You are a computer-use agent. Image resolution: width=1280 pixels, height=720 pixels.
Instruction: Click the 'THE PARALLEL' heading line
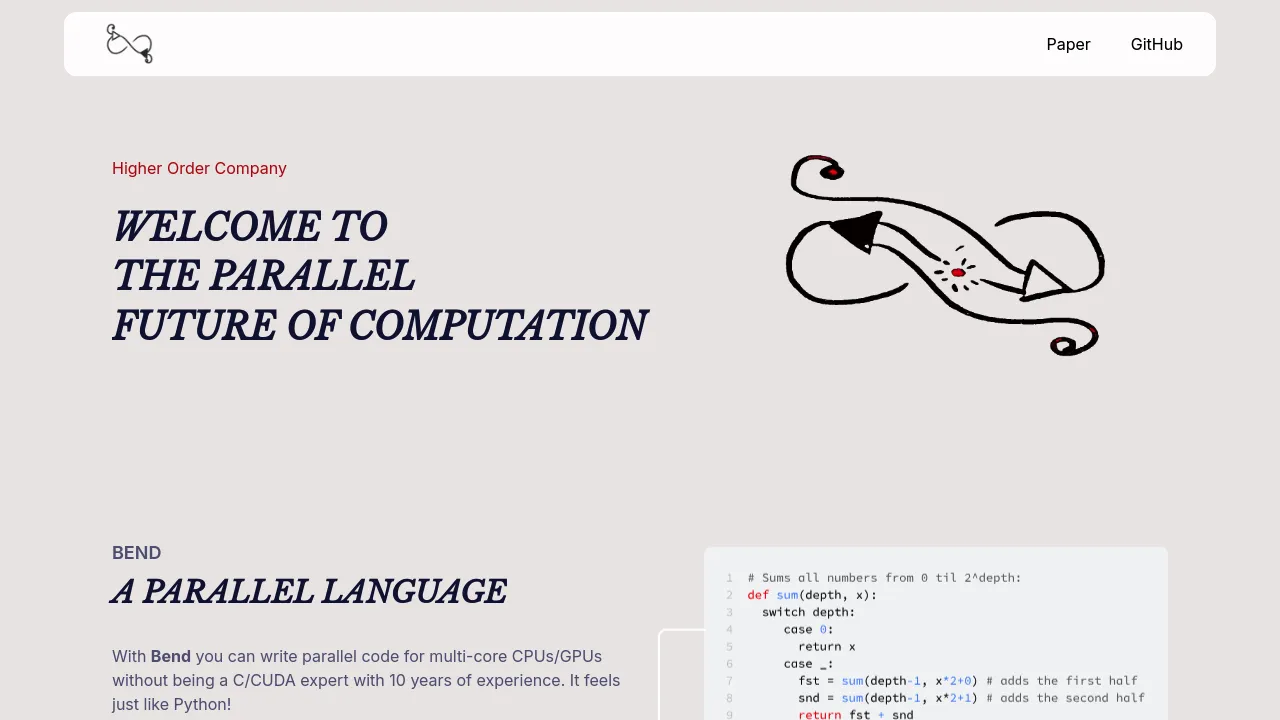[263, 276]
